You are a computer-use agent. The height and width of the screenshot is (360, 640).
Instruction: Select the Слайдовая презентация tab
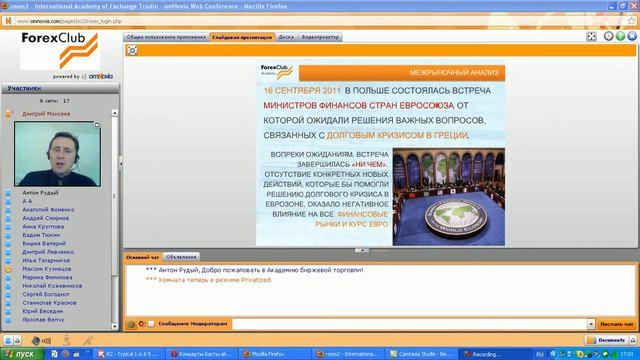coord(242,37)
